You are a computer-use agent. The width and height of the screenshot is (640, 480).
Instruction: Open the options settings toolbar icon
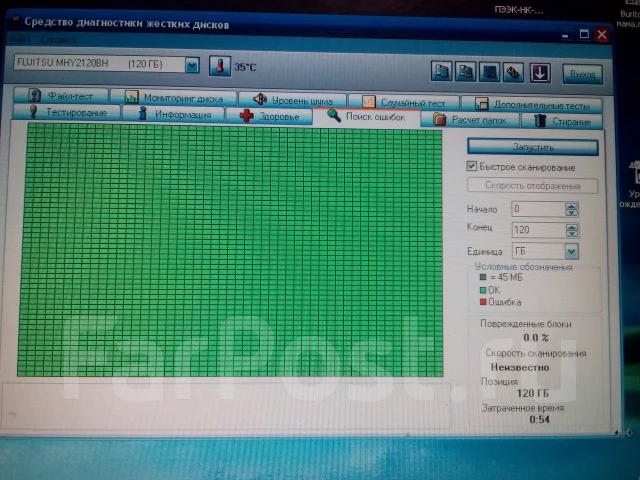513,73
